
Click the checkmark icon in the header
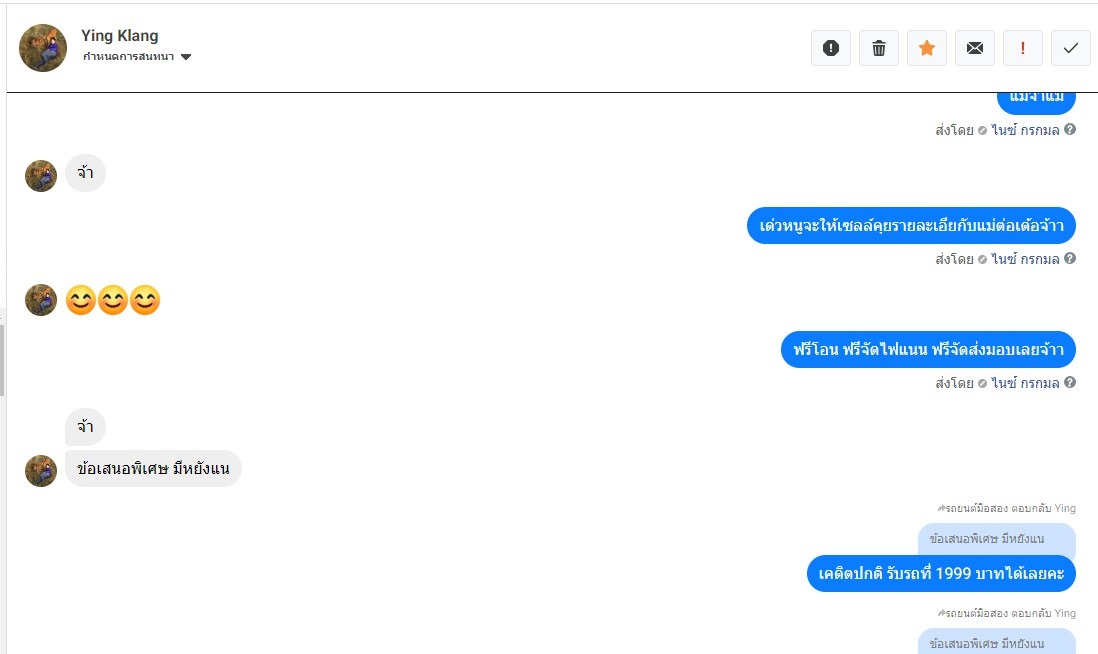1071,48
